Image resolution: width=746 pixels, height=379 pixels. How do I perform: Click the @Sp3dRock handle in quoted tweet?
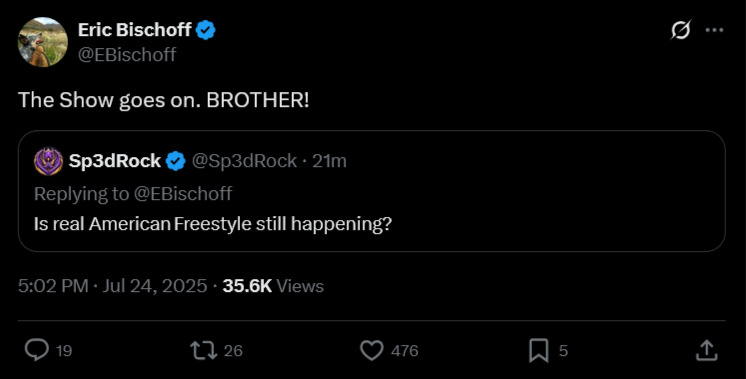tap(245, 161)
